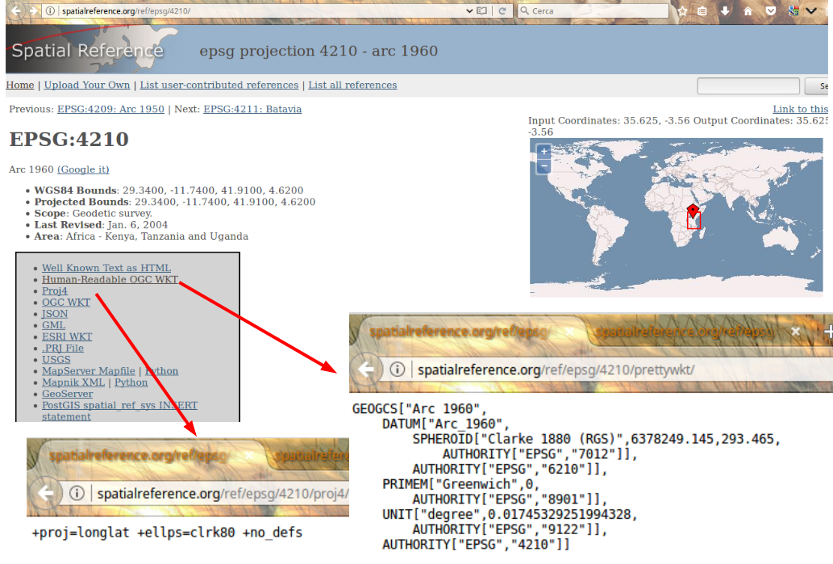Click back arrow in the prettywkt inset
Viewport: 833px width, 564px height.
coord(367,369)
